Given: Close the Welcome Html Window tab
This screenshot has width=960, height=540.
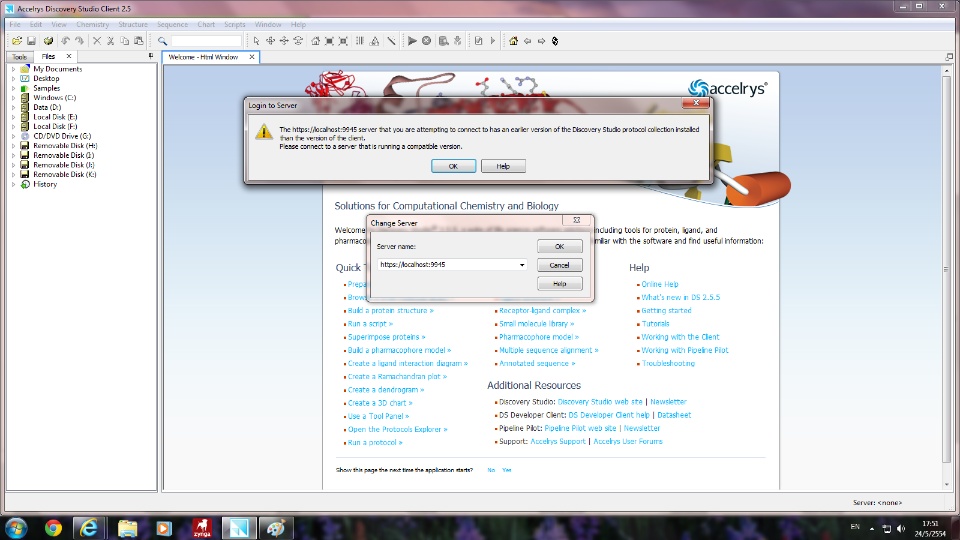Looking at the screenshot, I should click(x=252, y=57).
